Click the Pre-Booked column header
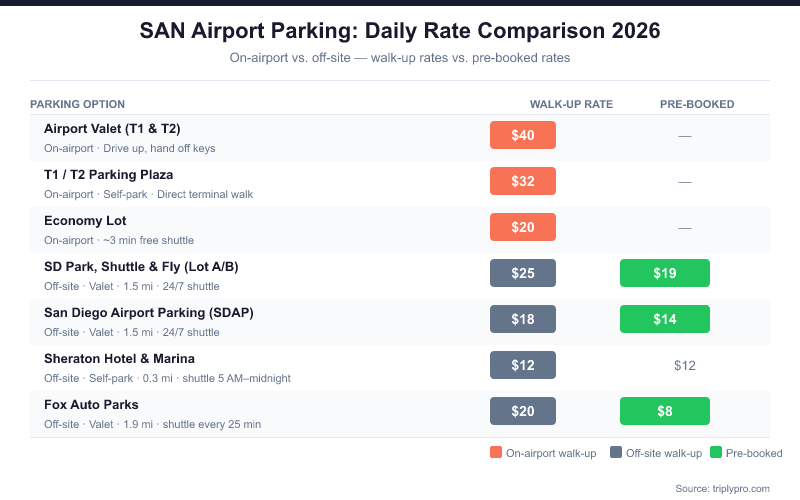 (x=697, y=104)
